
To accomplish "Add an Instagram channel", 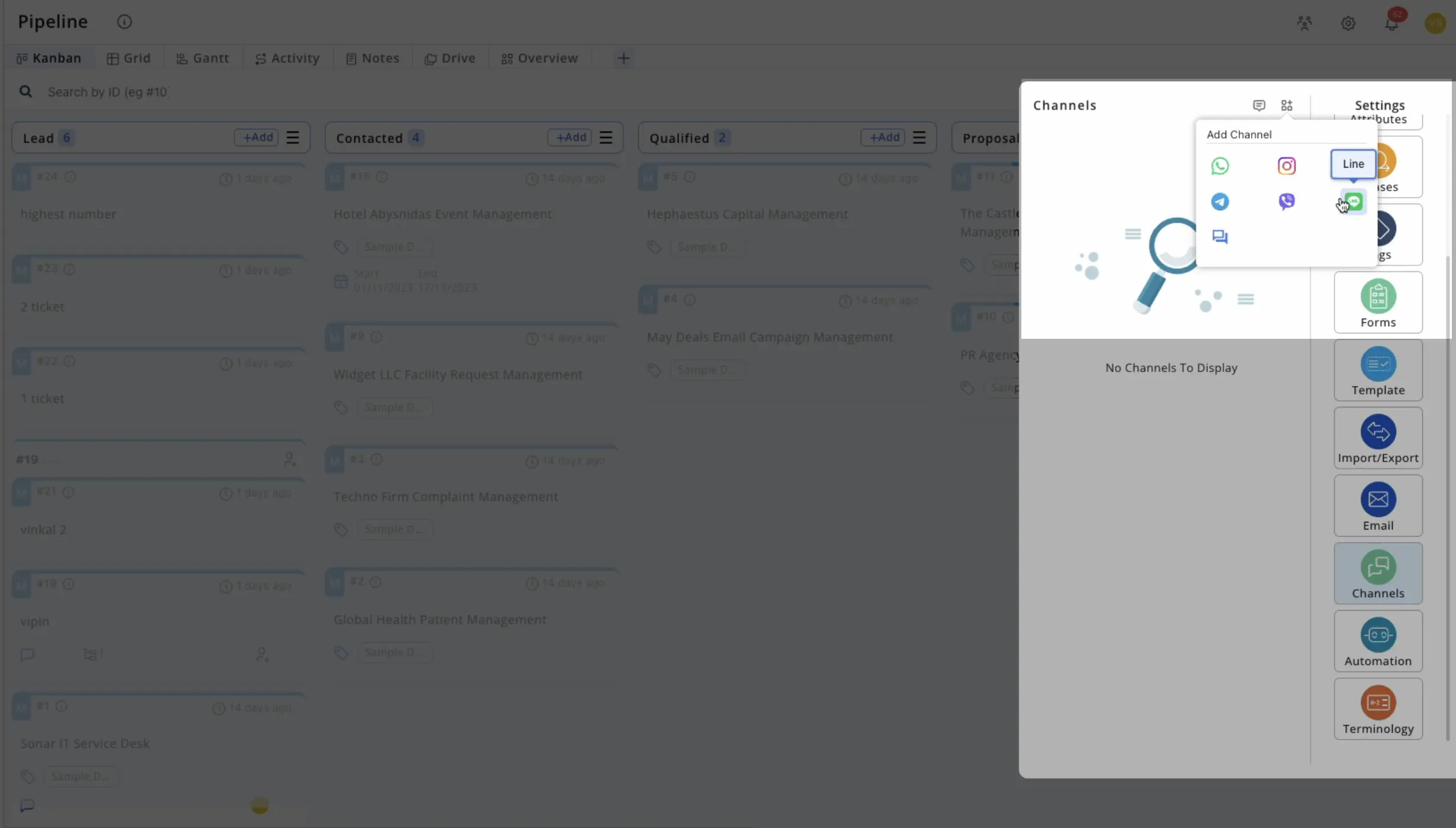I will point(1286,166).
